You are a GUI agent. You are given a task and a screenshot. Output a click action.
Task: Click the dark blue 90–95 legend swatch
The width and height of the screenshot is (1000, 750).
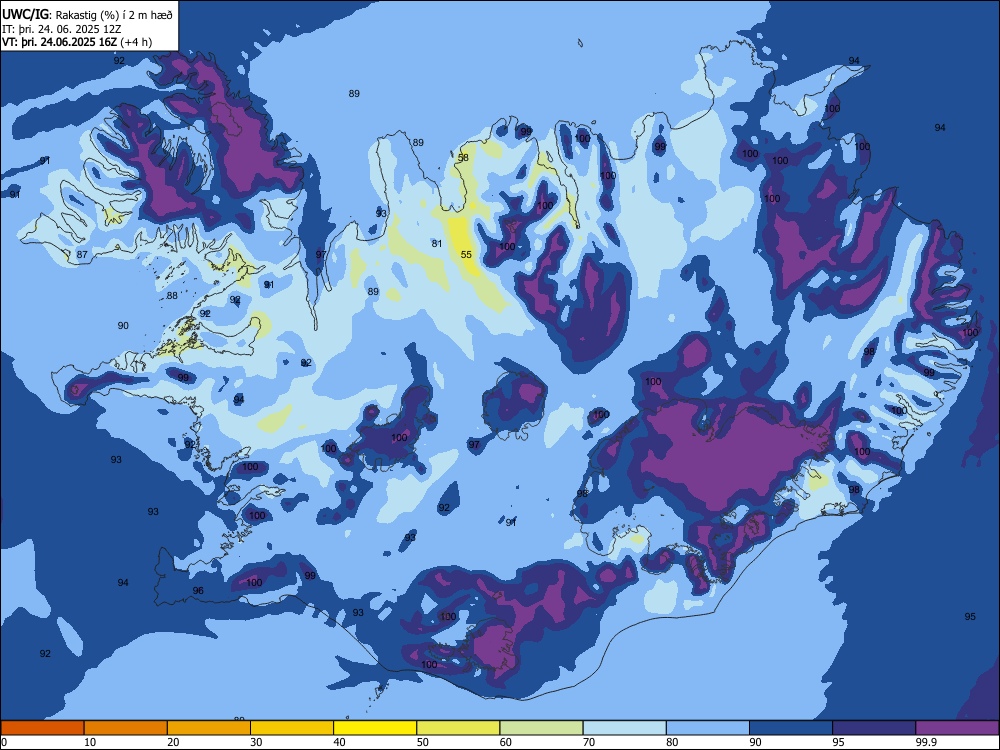(791, 728)
